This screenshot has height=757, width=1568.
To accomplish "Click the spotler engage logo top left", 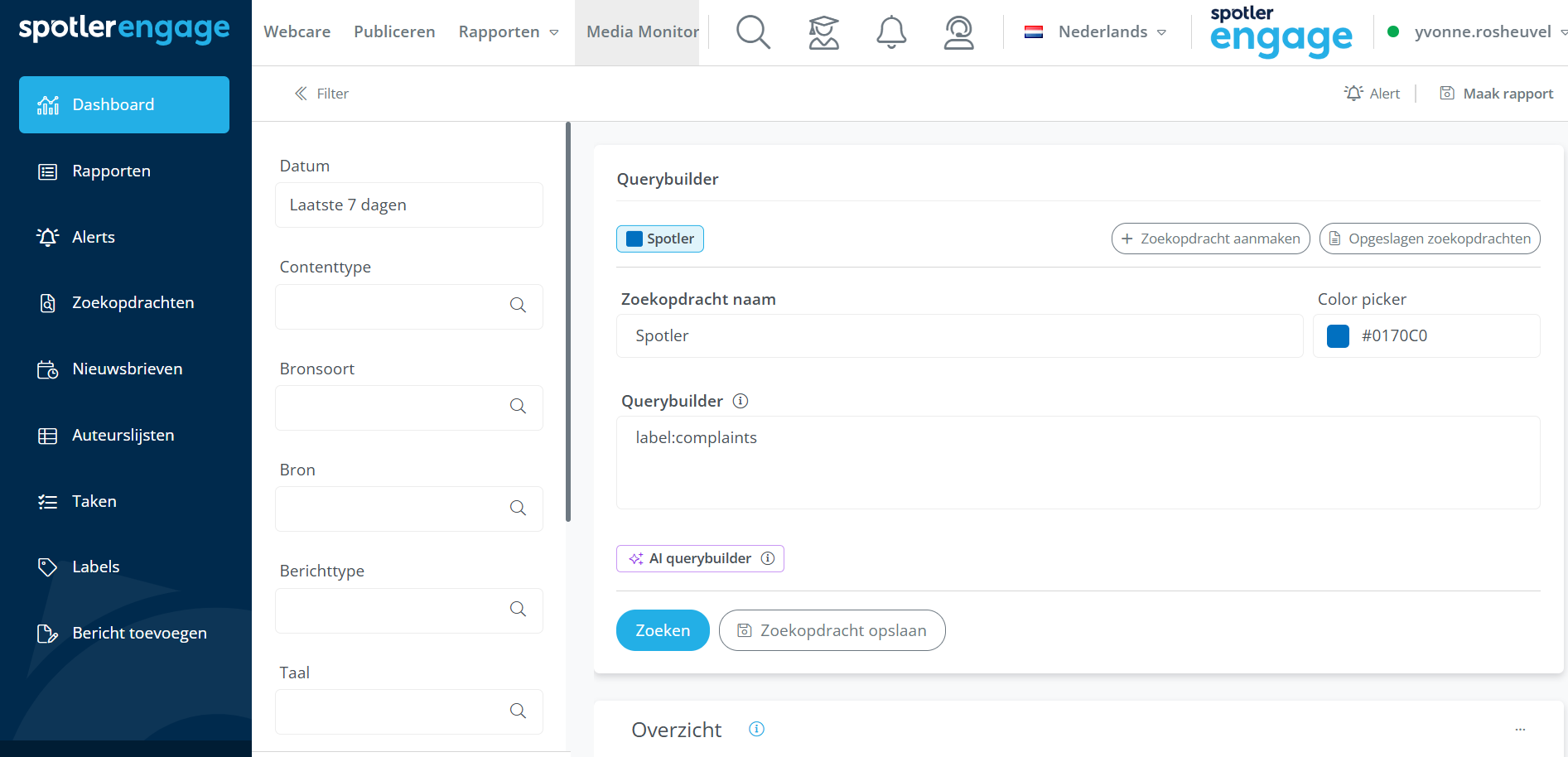I will click(x=124, y=29).
